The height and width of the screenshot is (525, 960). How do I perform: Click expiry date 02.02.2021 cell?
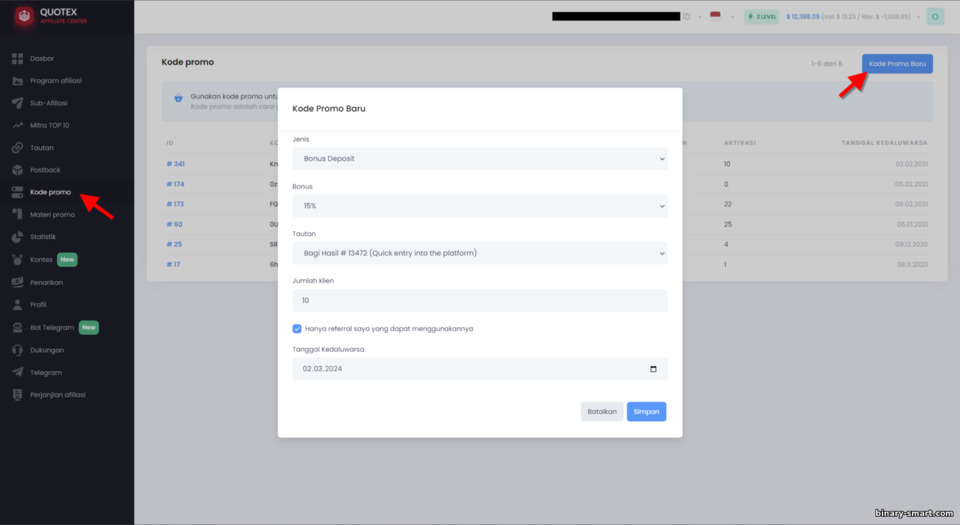click(911, 164)
